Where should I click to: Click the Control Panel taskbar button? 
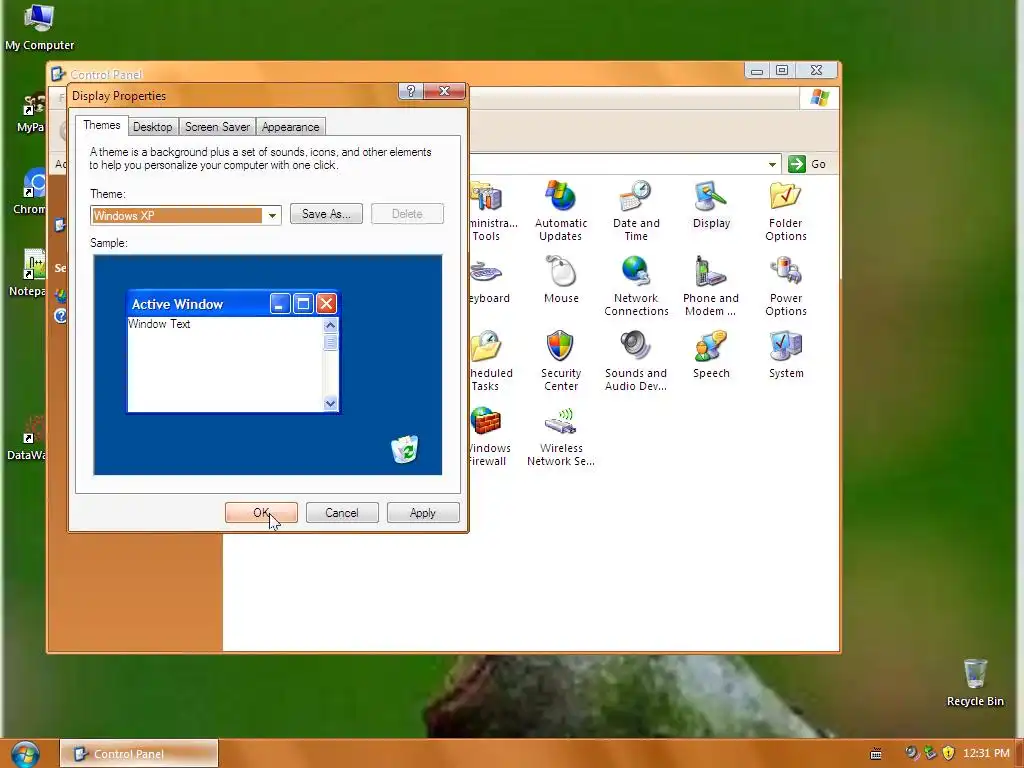139,754
